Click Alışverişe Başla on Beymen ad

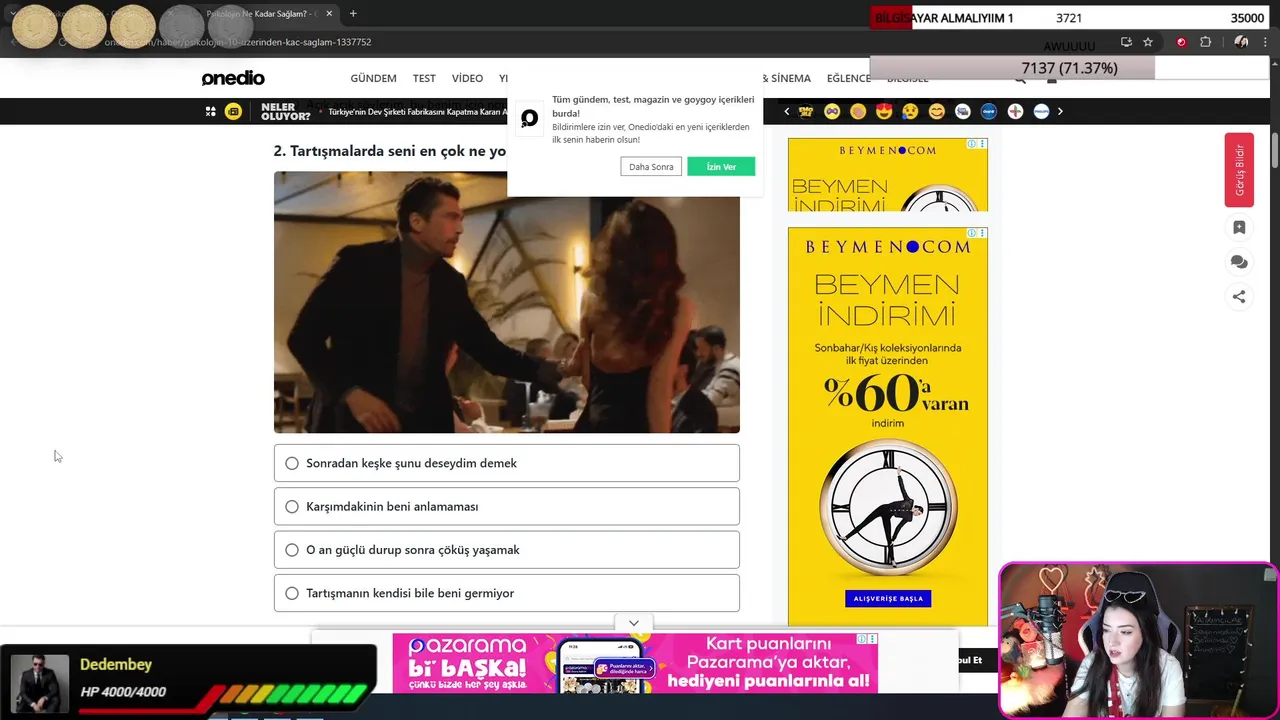[888, 599]
